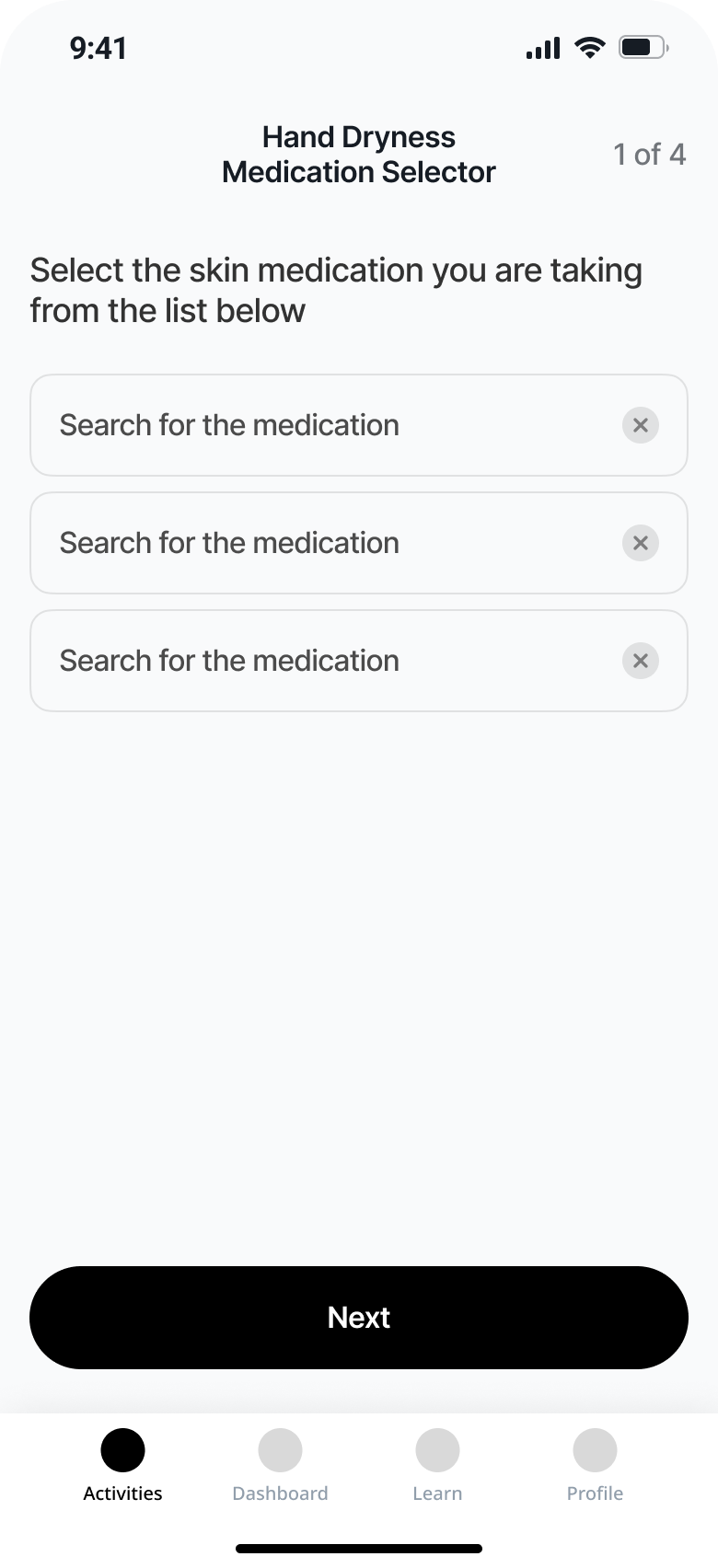Click the "1 of 4" step indicator
The width and height of the screenshot is (718, 1568).
pos(649,155)
